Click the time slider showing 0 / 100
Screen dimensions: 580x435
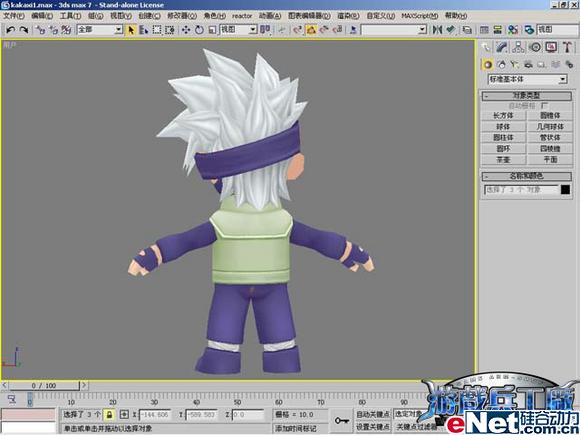pyautogui.click(x=44, y=386)
